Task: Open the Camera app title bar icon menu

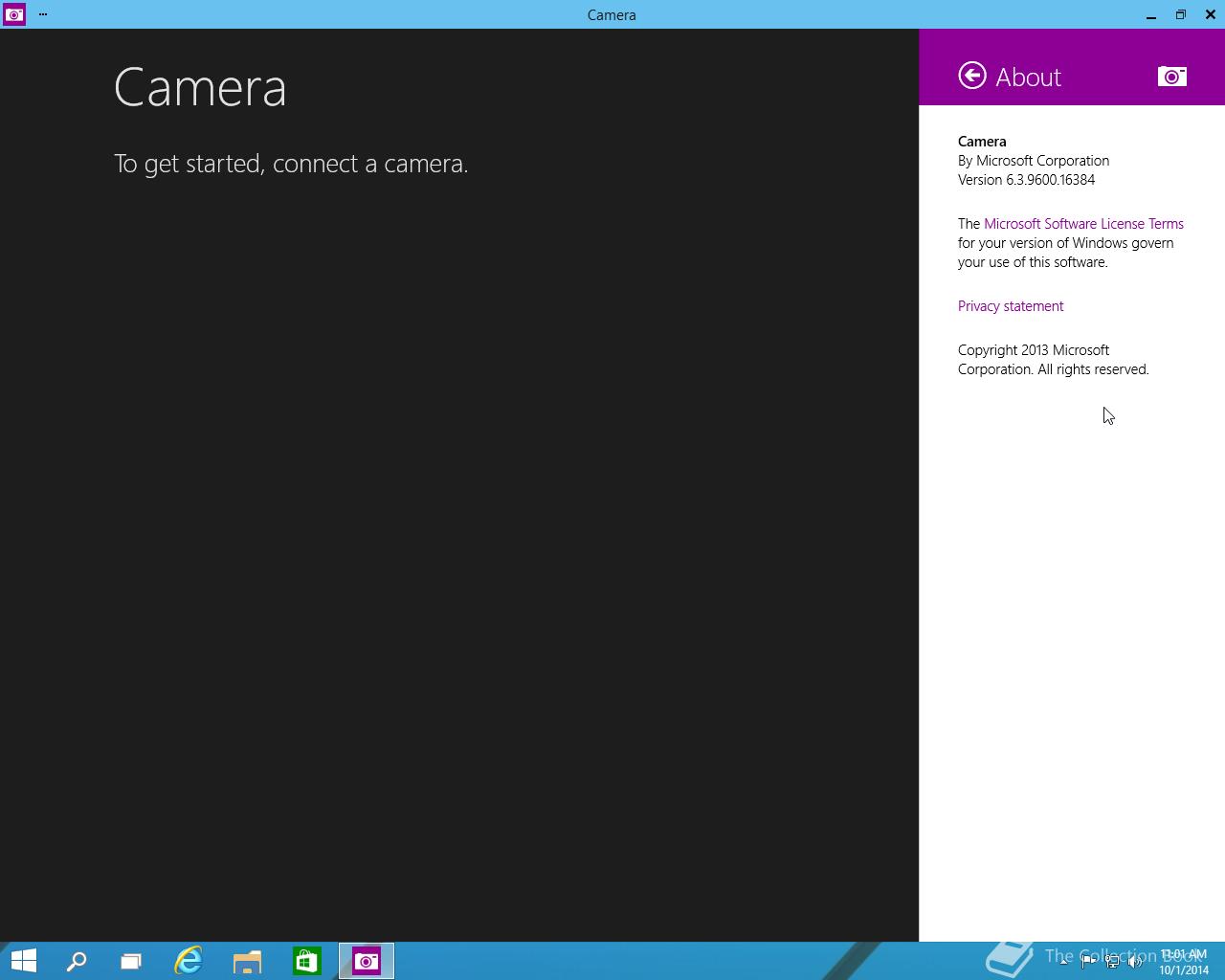Action: click(x=14, y=14)
